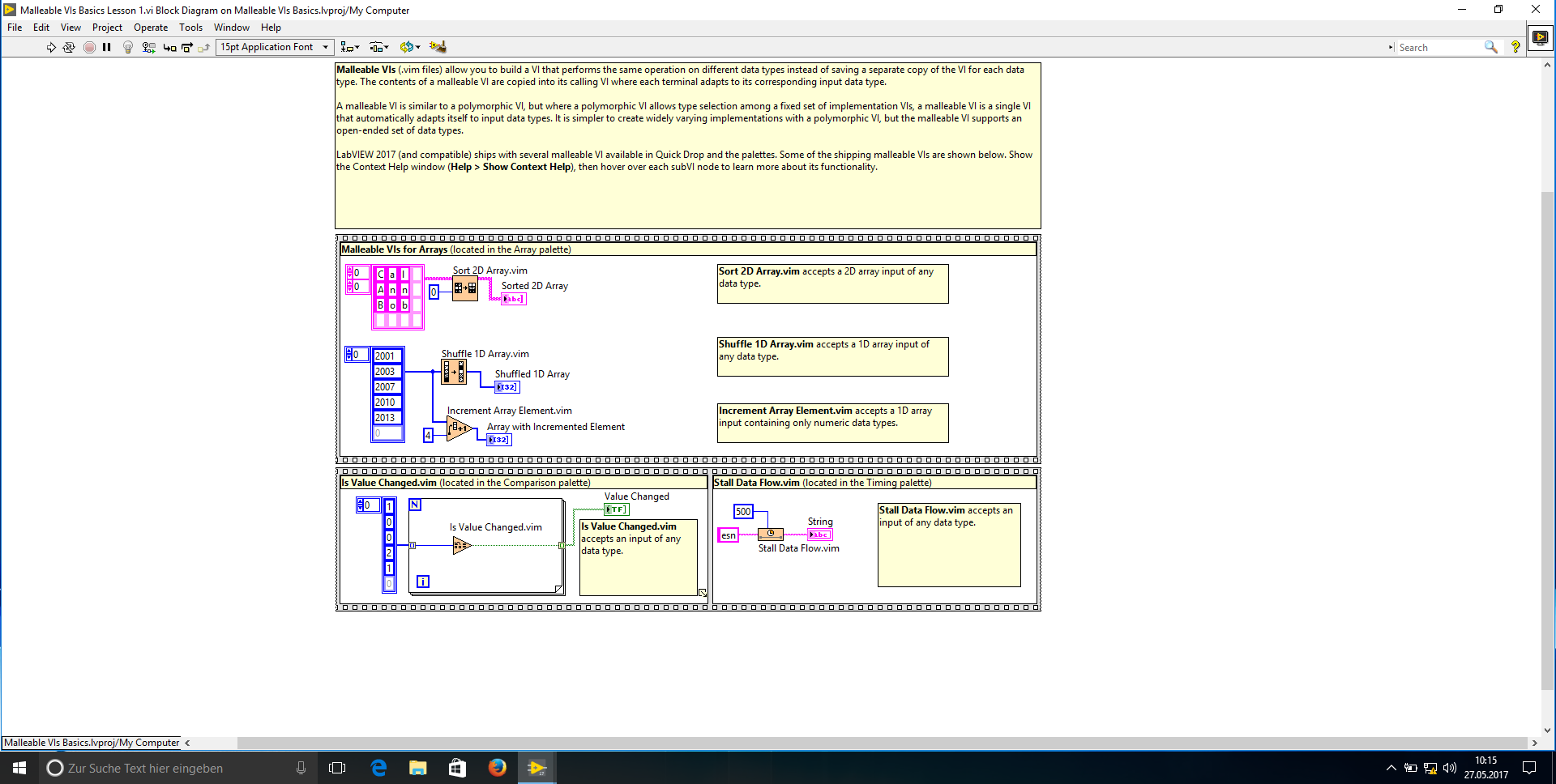Click the Sort 2D Array.vim node
Screen dimensions: 1556x784
tap(465, 288)
